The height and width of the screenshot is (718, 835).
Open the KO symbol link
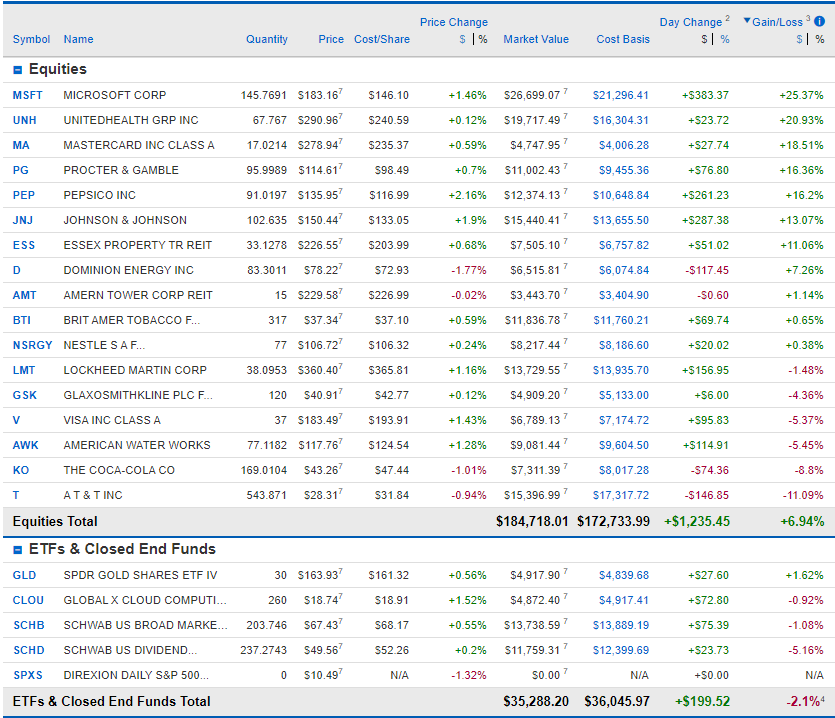21,471
